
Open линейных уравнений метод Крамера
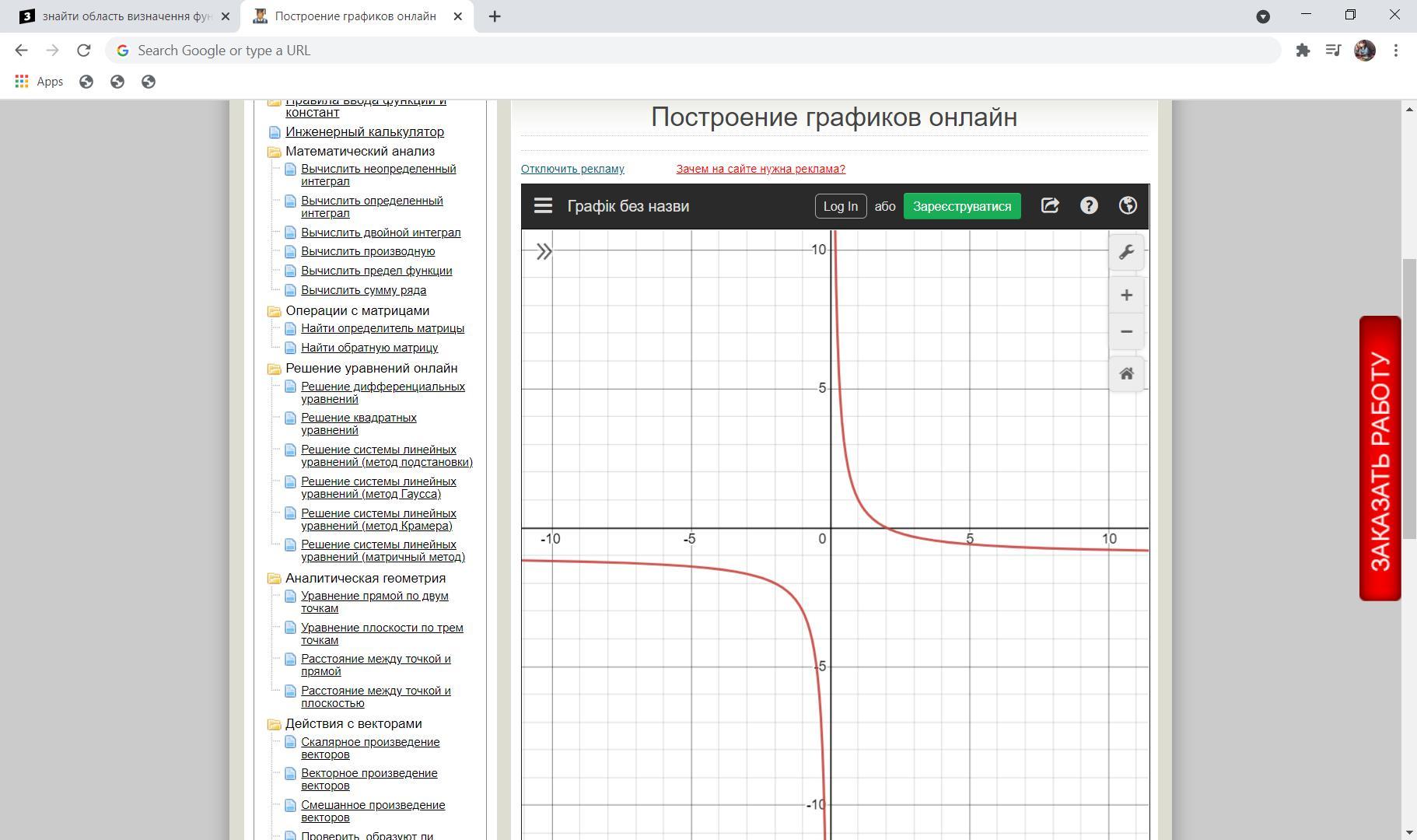tap(379, 520)
